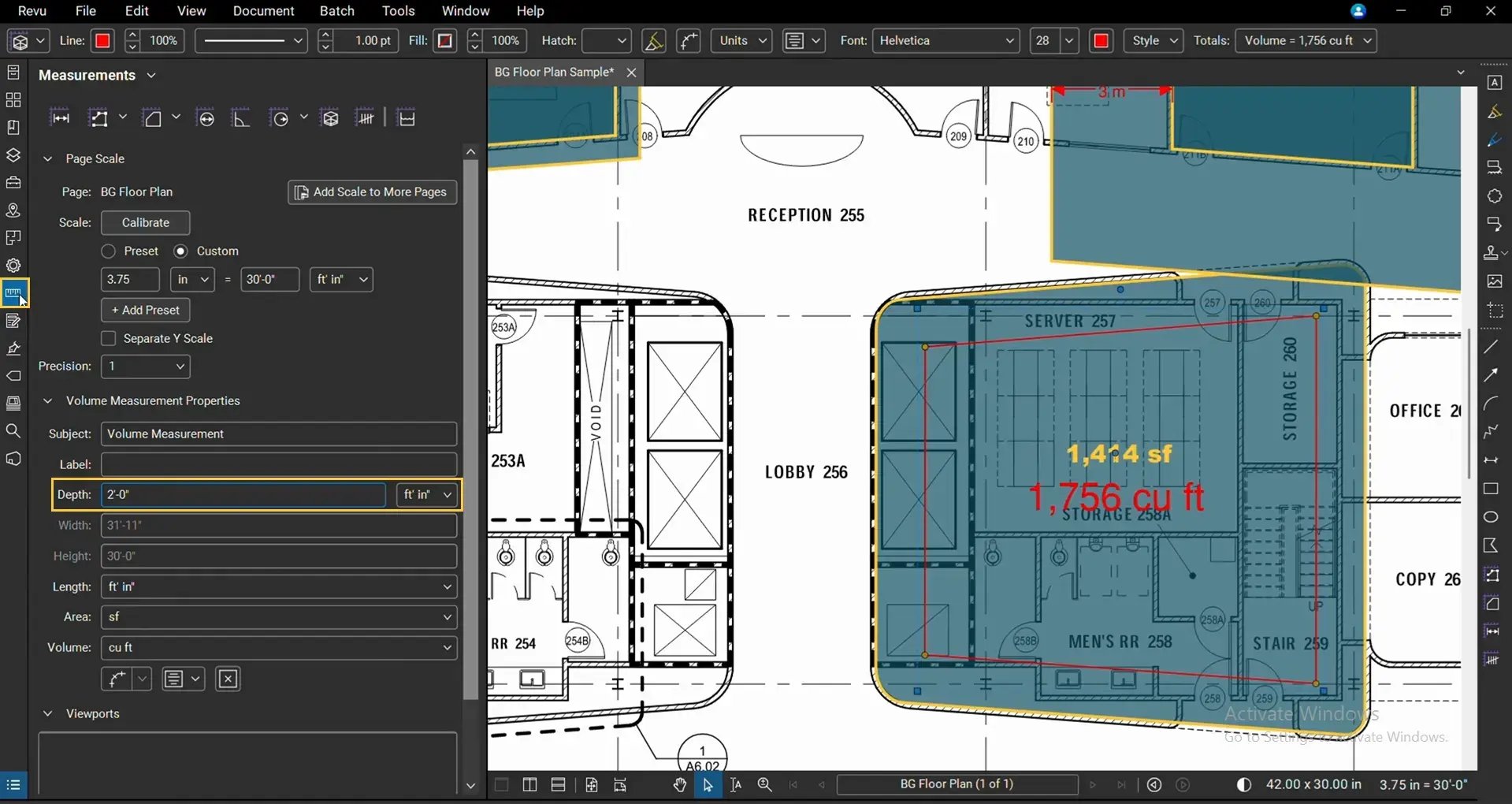Collapse the Volume Measurement Properties section

coord(47,401)
